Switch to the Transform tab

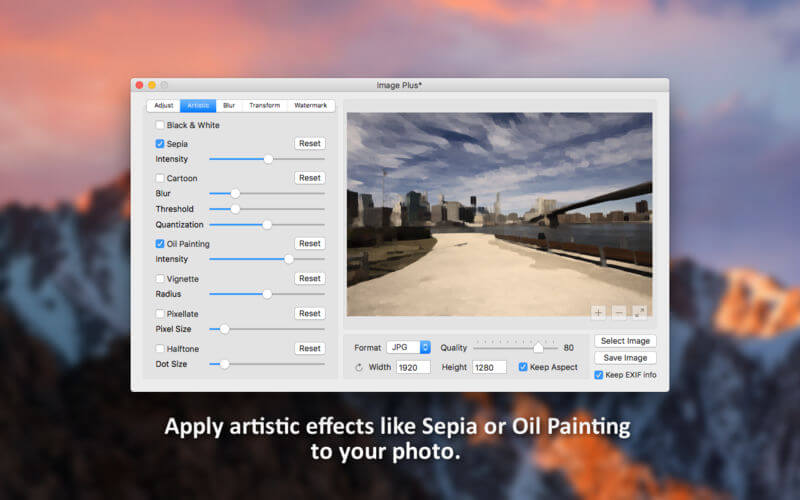(264, 106)
